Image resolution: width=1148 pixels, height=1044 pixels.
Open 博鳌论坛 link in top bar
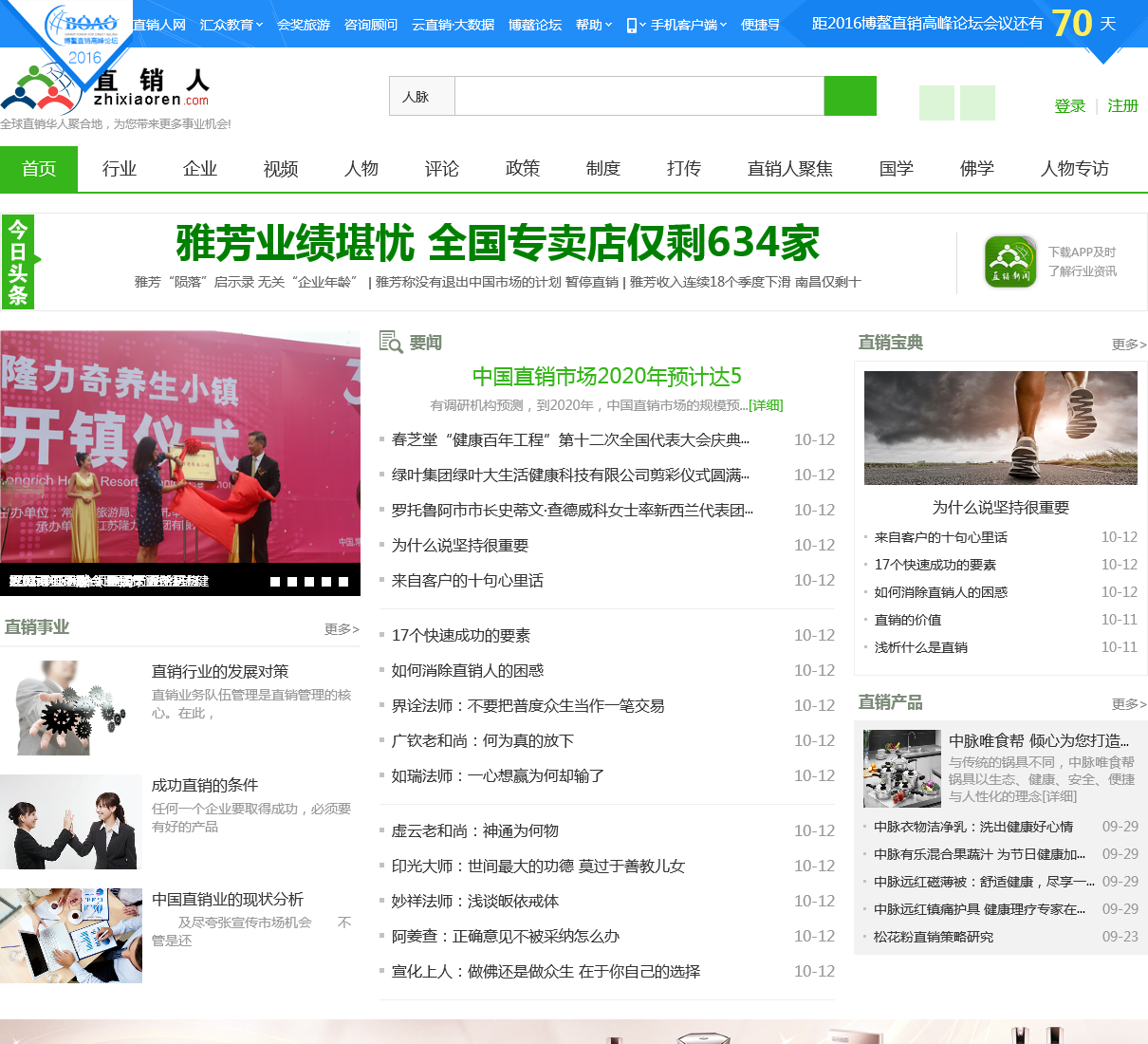tap(535, 25)
